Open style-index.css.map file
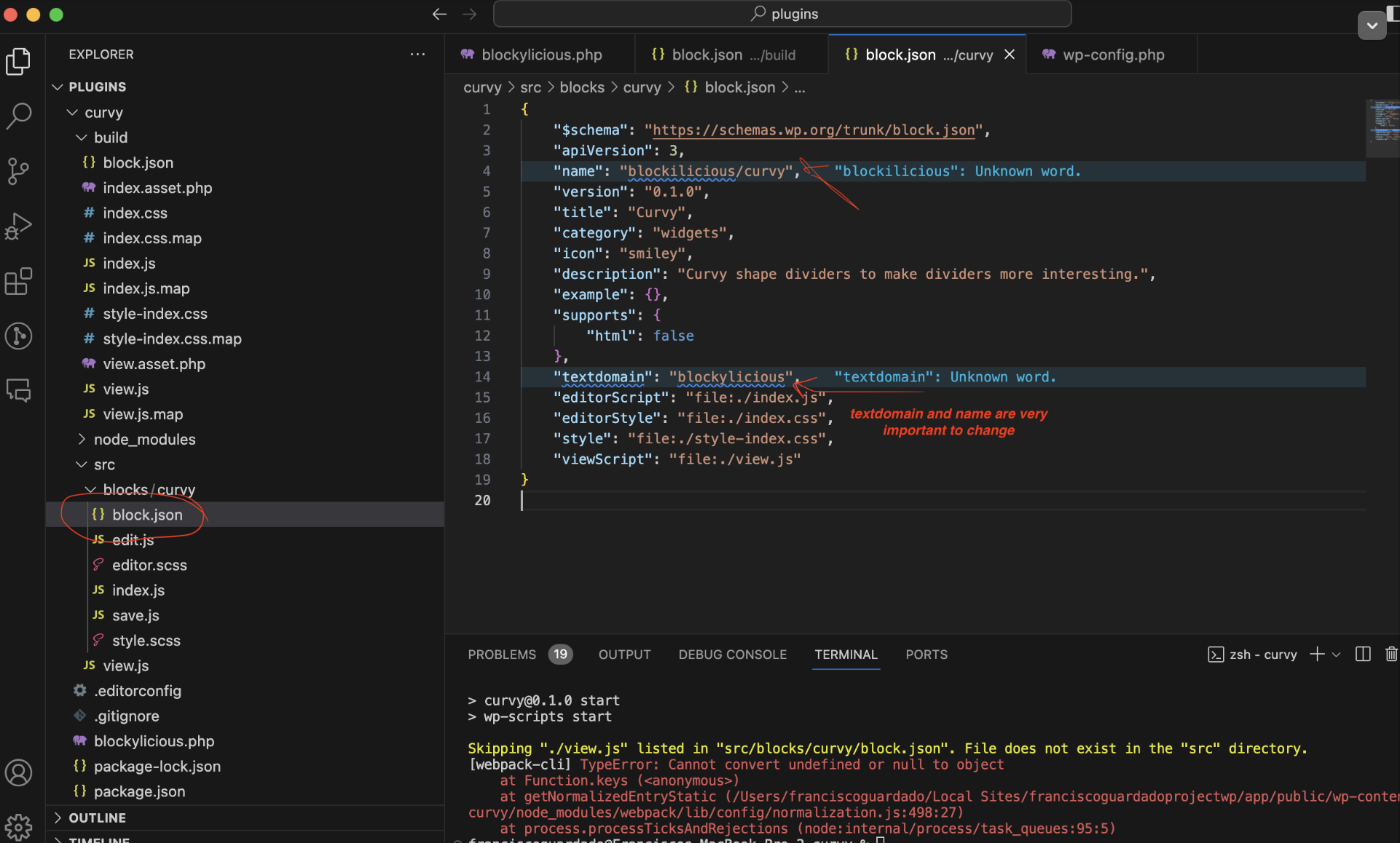 point(245,339)
